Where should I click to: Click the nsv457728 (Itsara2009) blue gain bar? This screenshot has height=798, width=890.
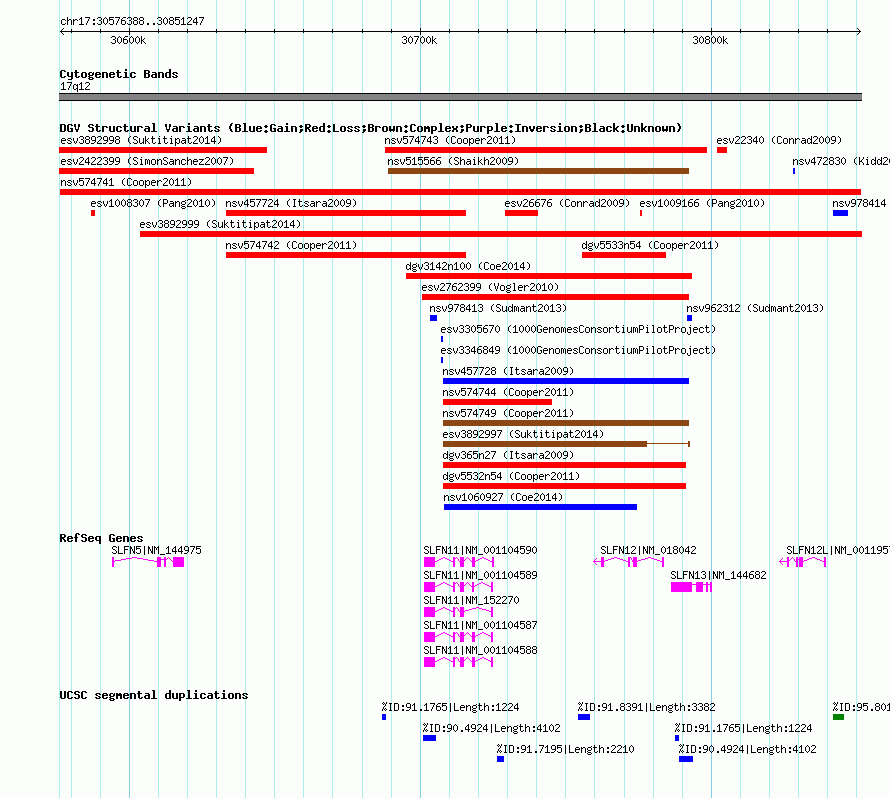pyautogui.click(x=566, y=381)
